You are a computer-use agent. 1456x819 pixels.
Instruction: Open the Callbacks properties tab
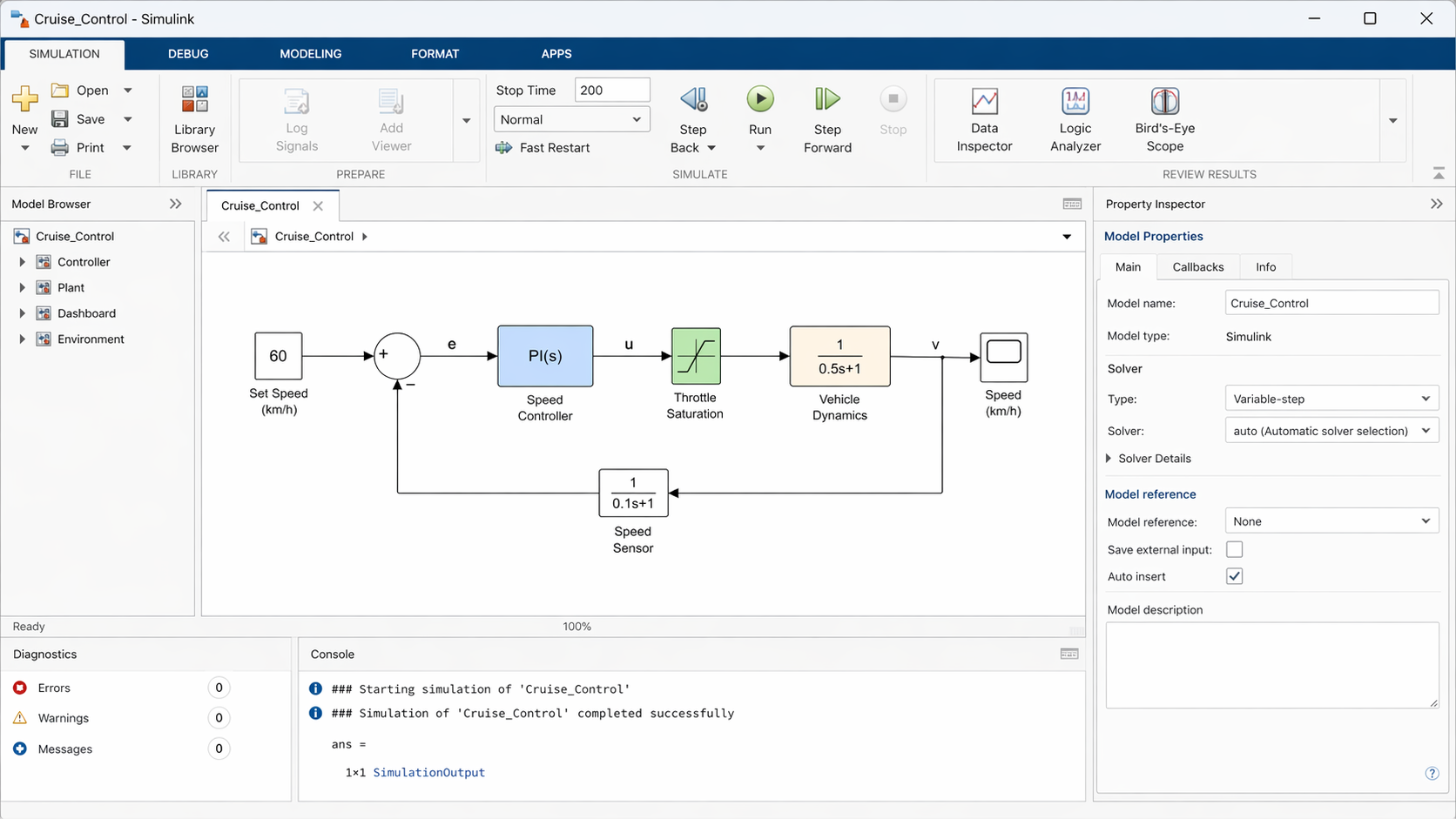point(1198,267)
